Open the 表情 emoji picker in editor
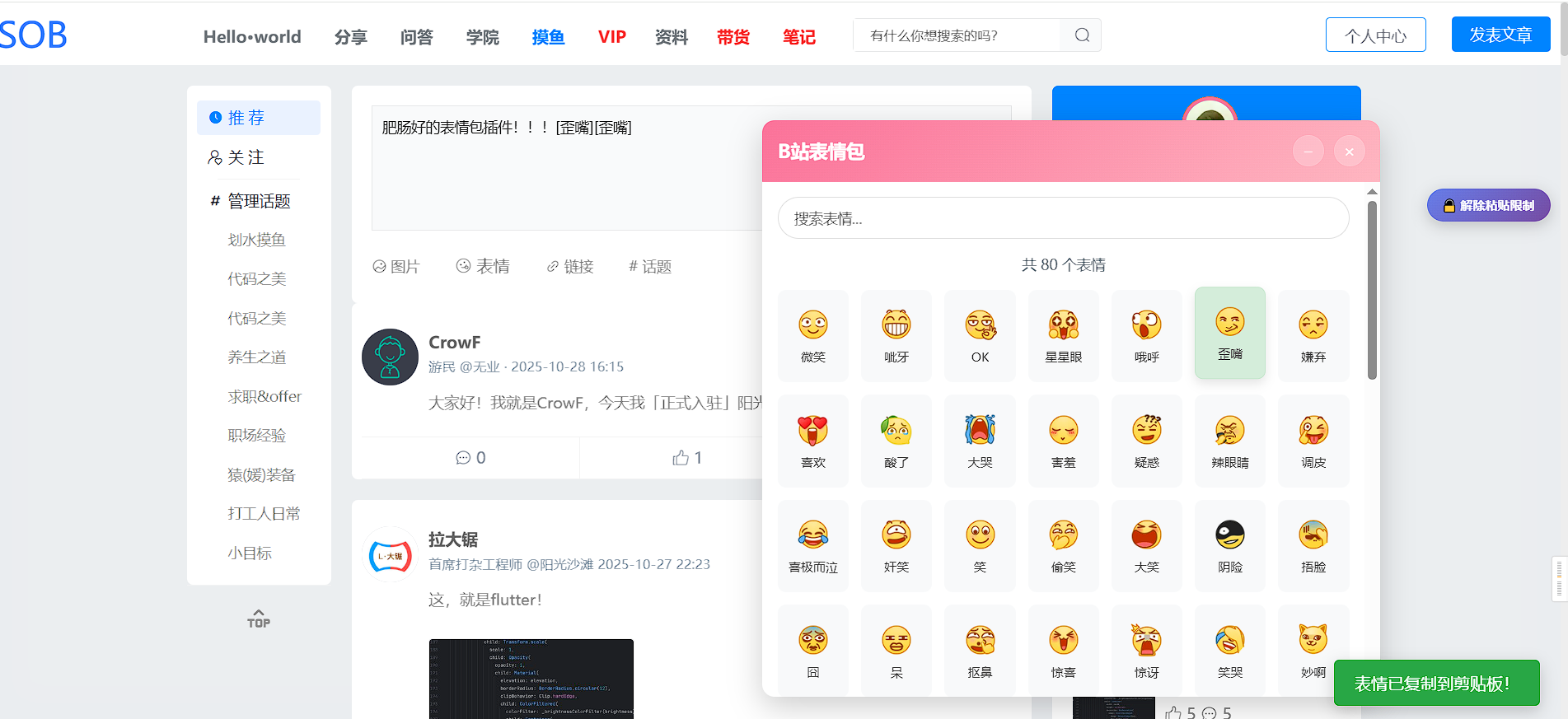 point(483,266)
